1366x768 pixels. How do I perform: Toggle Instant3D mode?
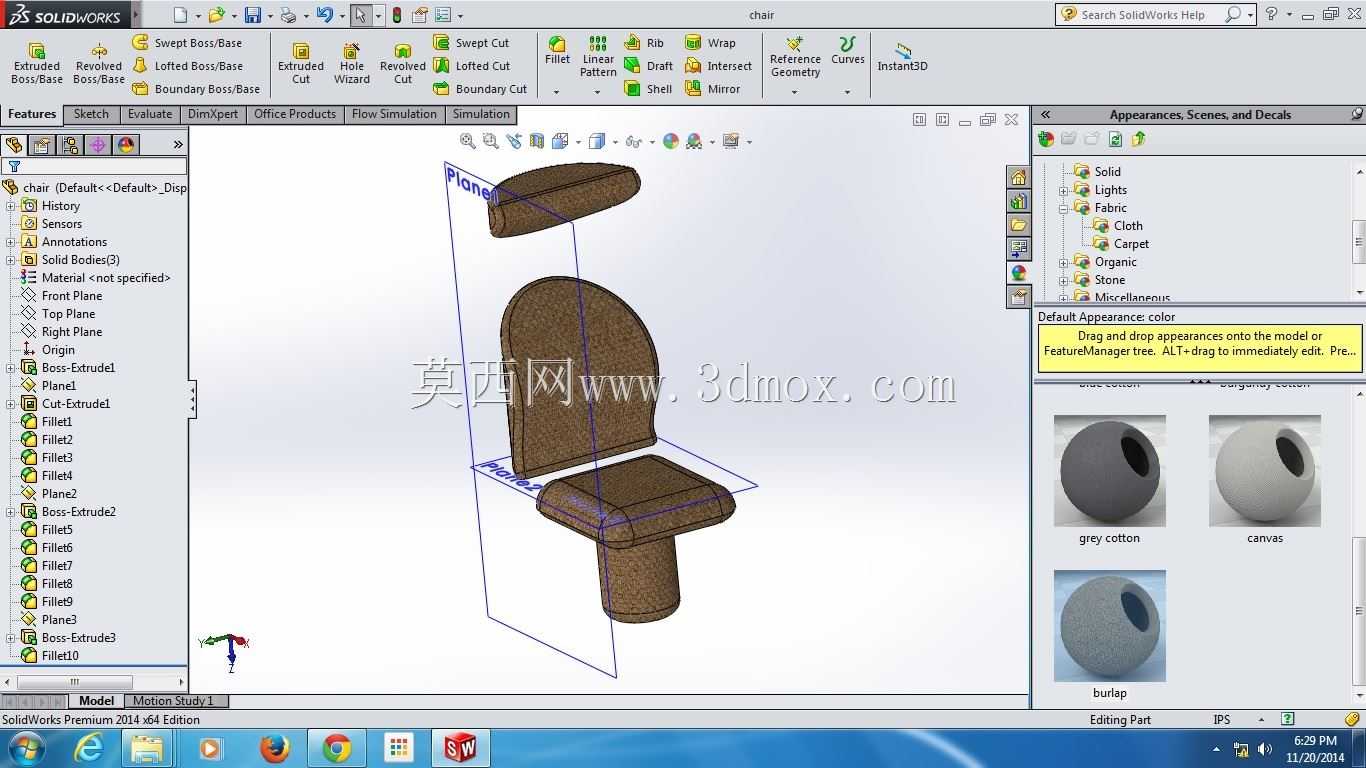[x=902, y=57]
